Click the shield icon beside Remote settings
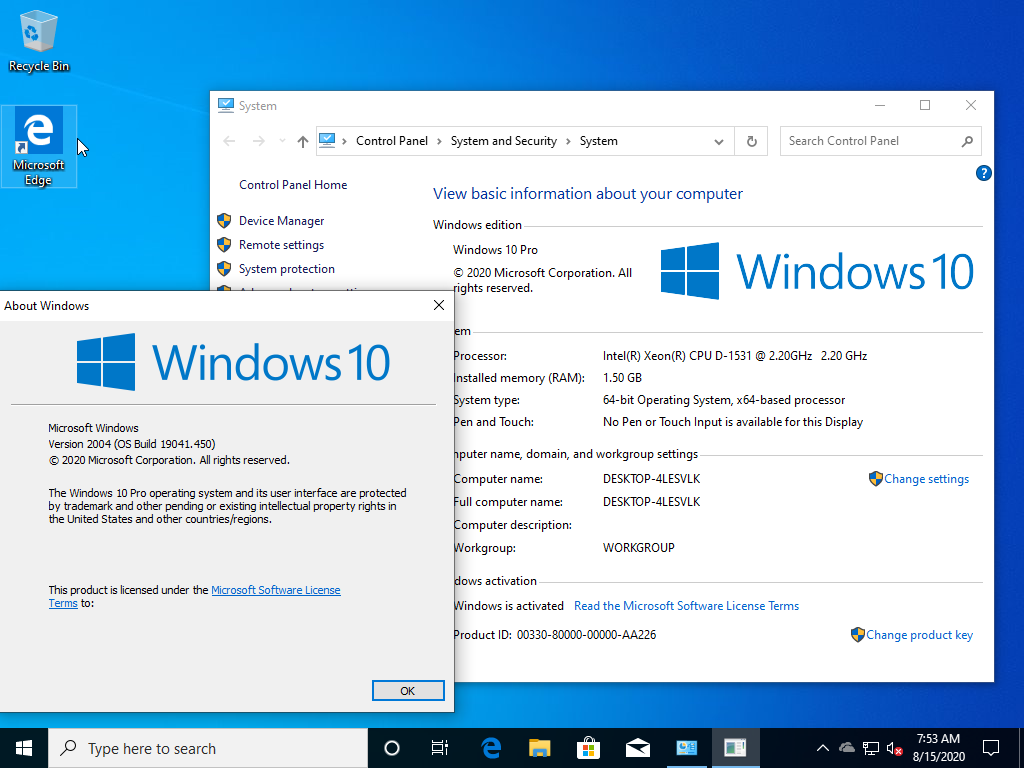Image resolution: width=1024 pixels, height=768 pixels. pyautogui.click(x=224, y=245)
